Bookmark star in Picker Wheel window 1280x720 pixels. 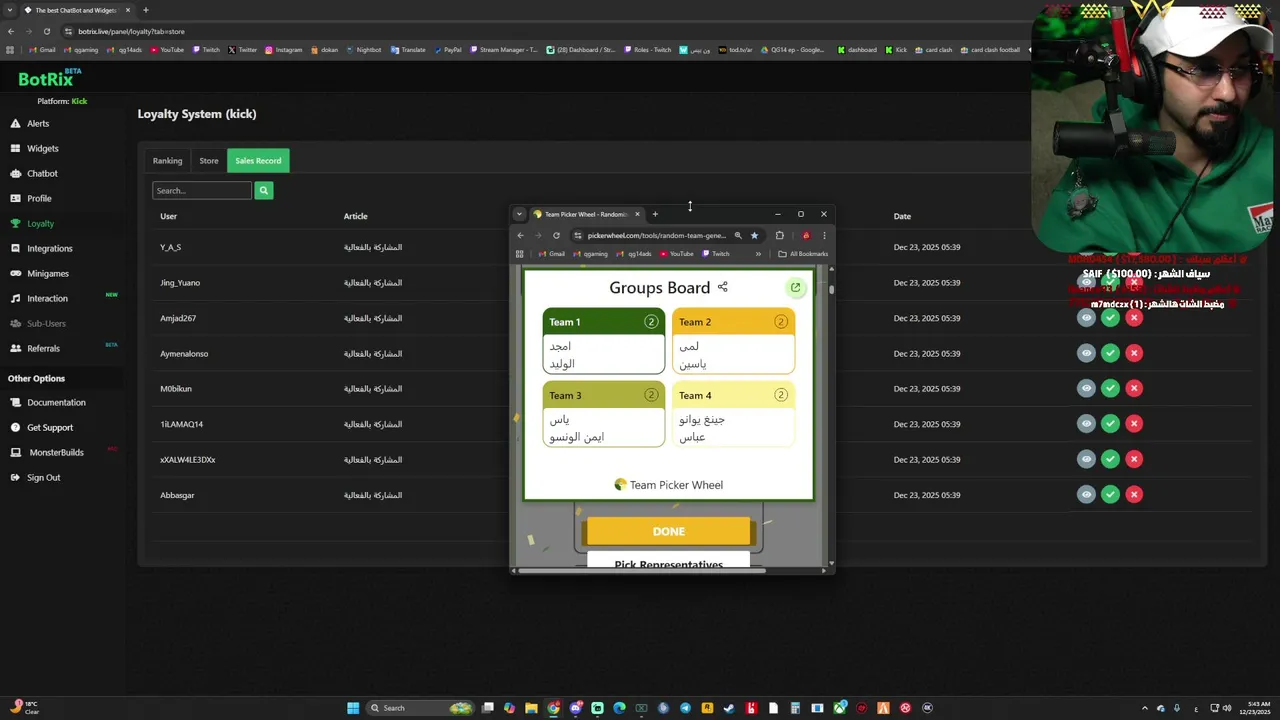754,236
